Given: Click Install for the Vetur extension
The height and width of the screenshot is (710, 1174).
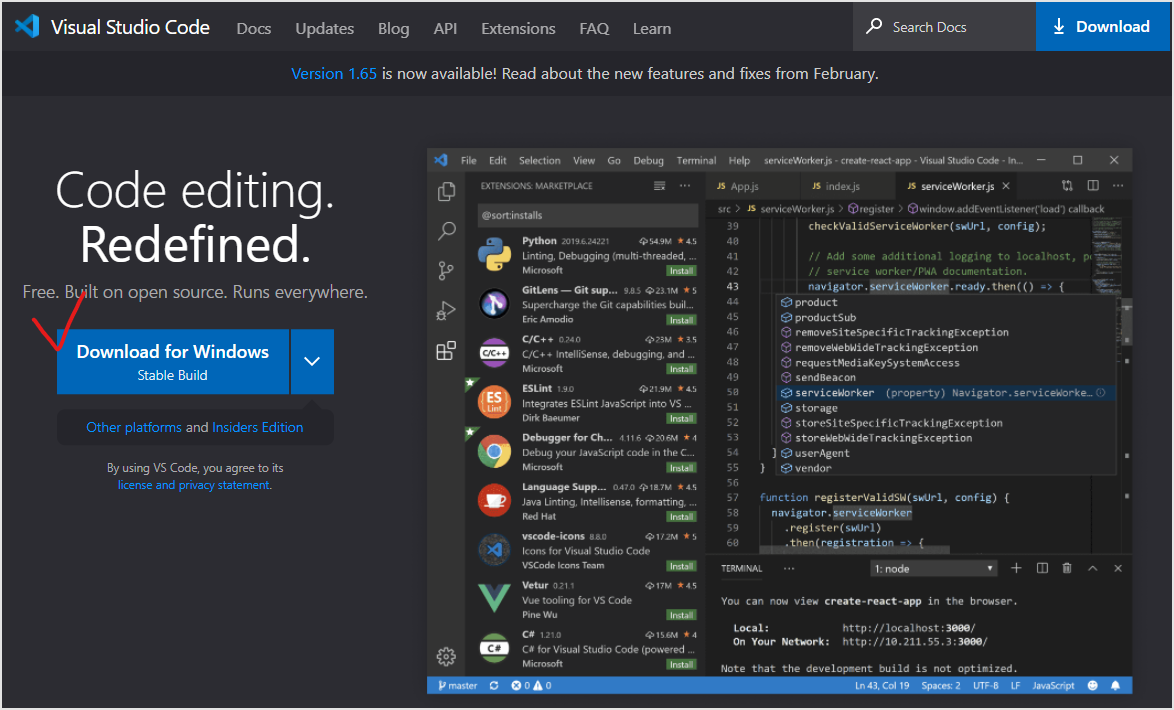Looking at the screenshot, I should pos(681,615).
